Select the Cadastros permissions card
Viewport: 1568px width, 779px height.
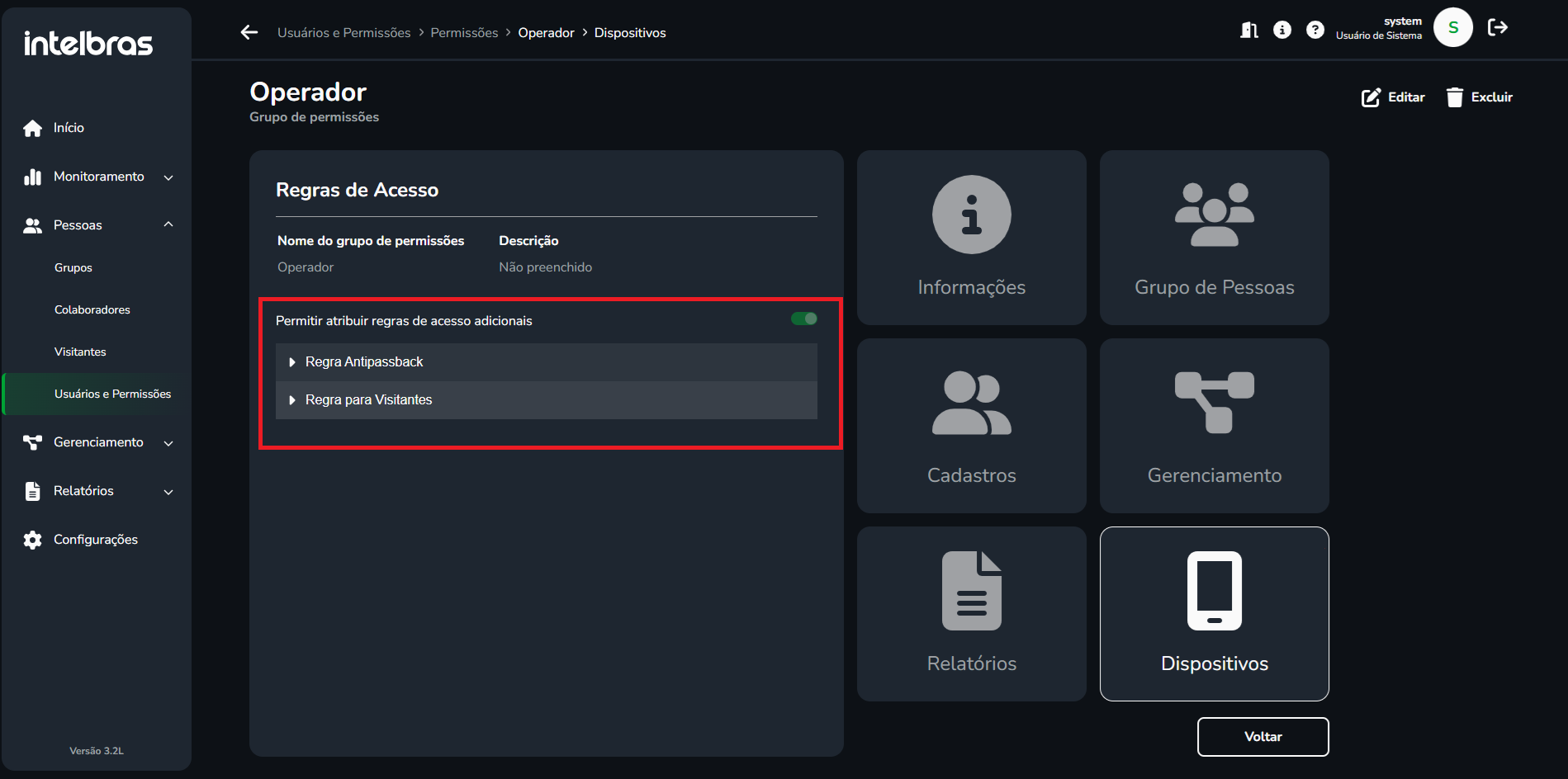[x=971, y=426]
